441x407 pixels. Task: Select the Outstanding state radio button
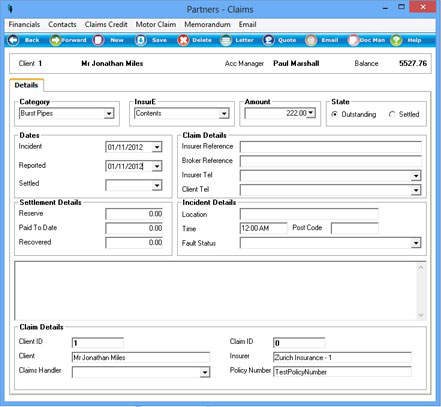334,114
